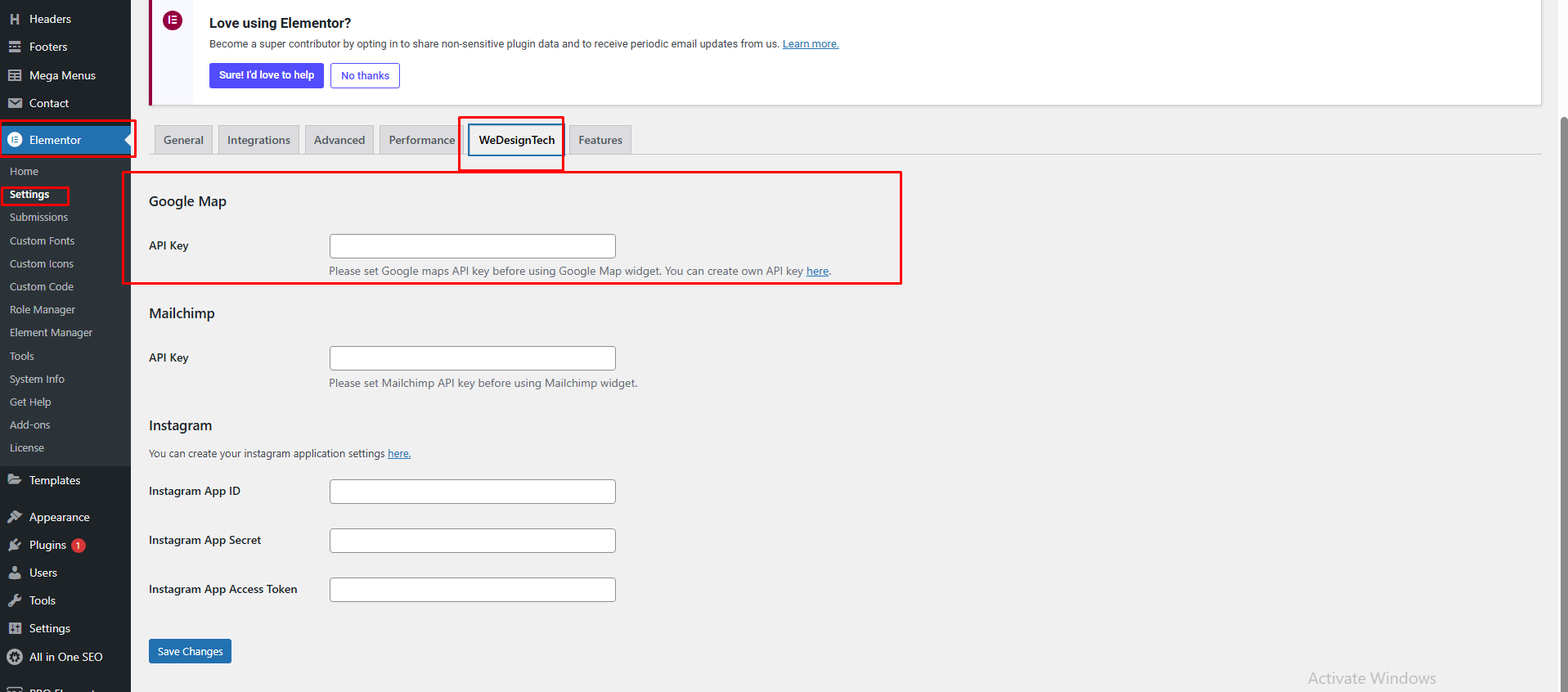Open the Features tab

pos(600,140)
